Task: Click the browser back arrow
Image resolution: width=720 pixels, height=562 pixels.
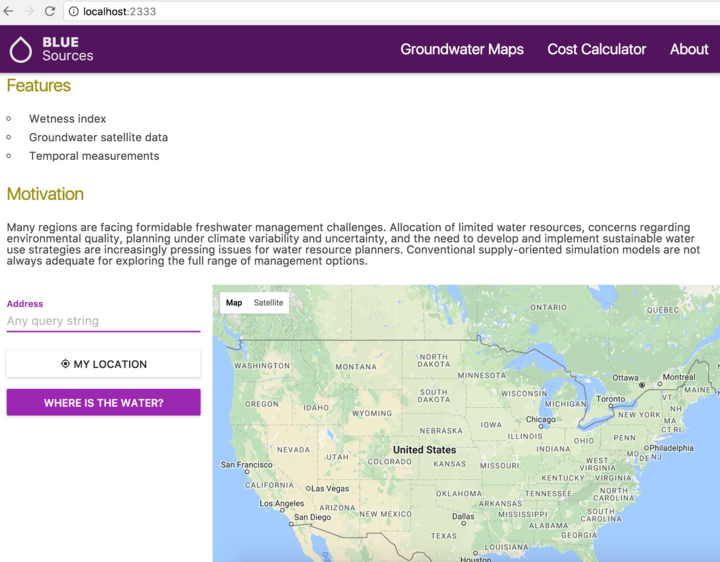Action: point(9,11)
